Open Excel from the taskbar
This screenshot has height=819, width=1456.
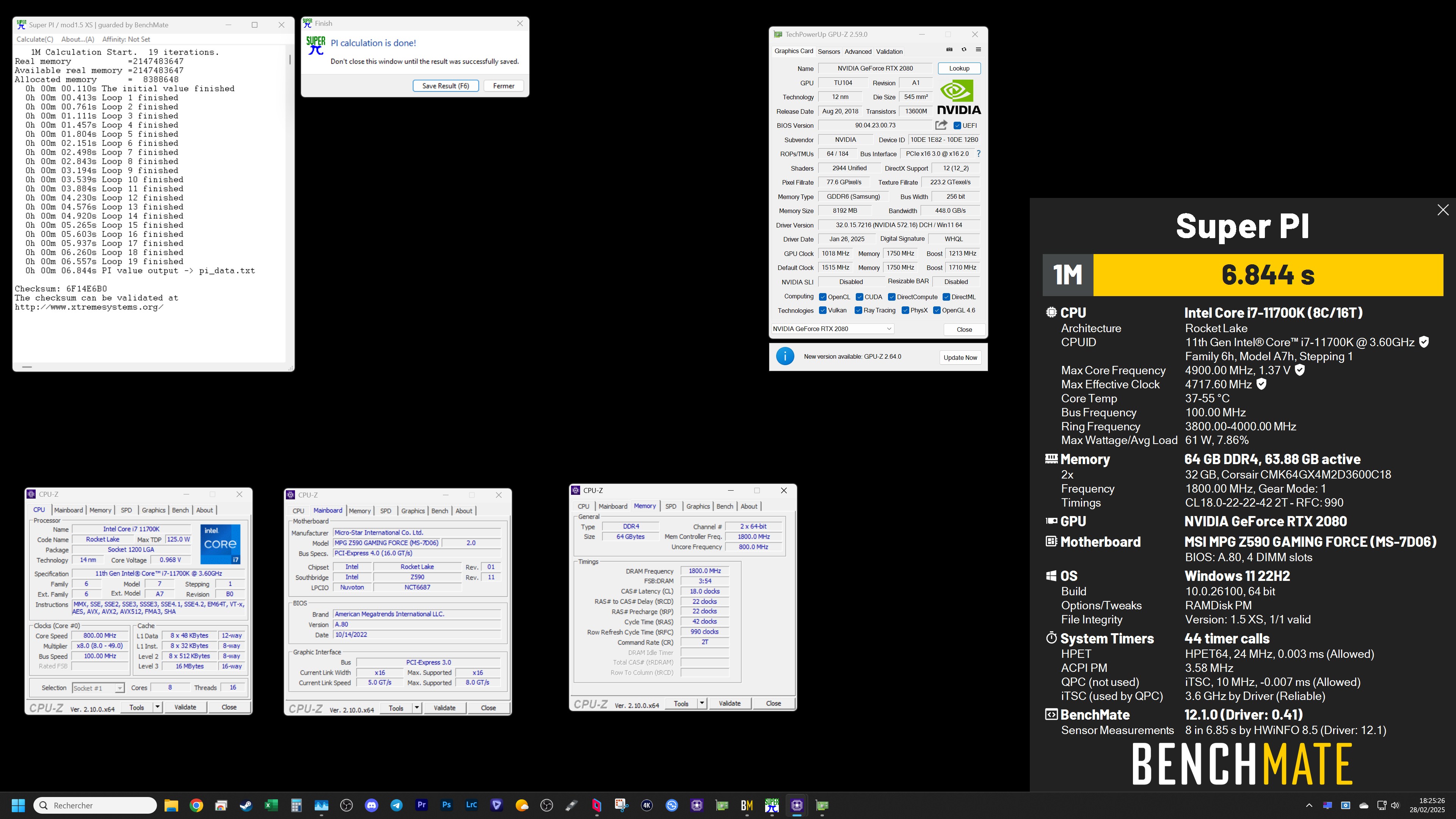tap(271, 805)
